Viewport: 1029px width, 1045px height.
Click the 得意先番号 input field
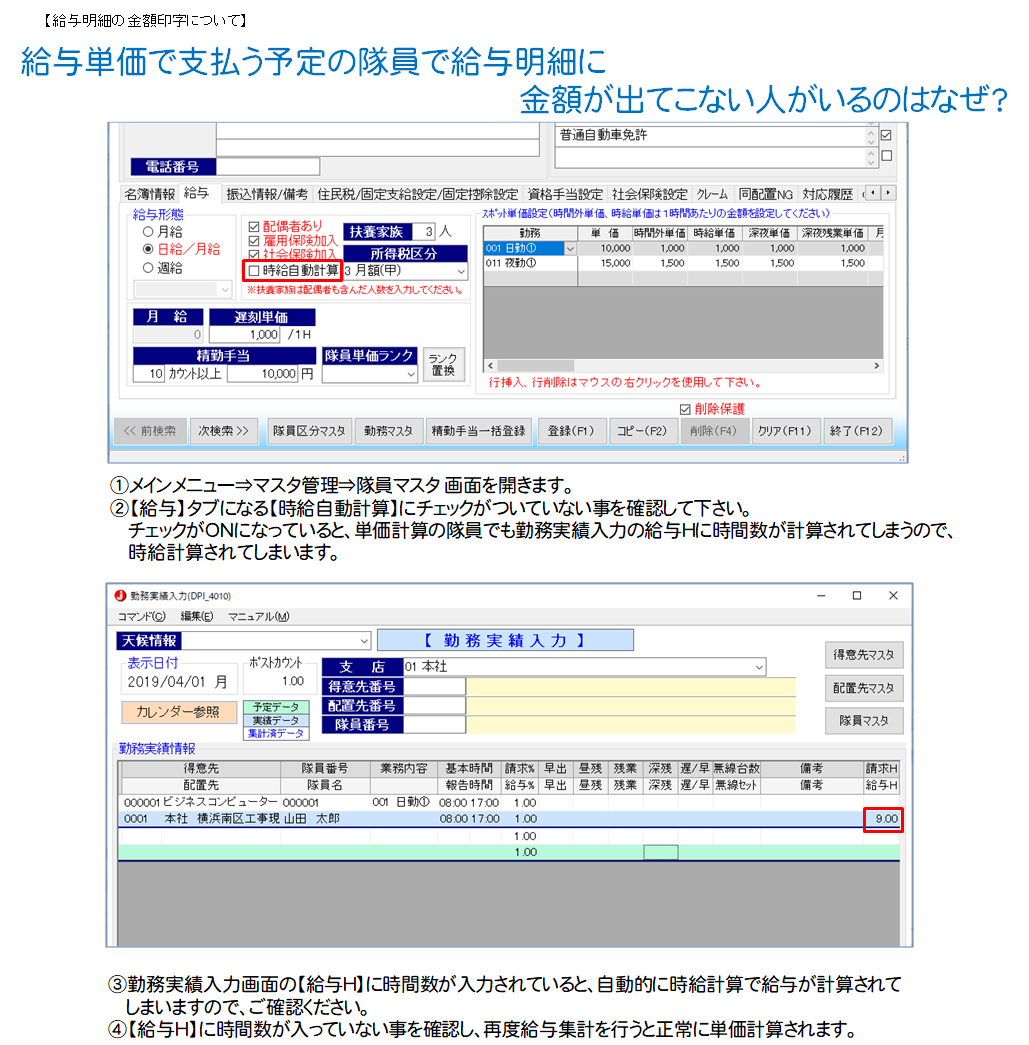[x=435, y=686]
